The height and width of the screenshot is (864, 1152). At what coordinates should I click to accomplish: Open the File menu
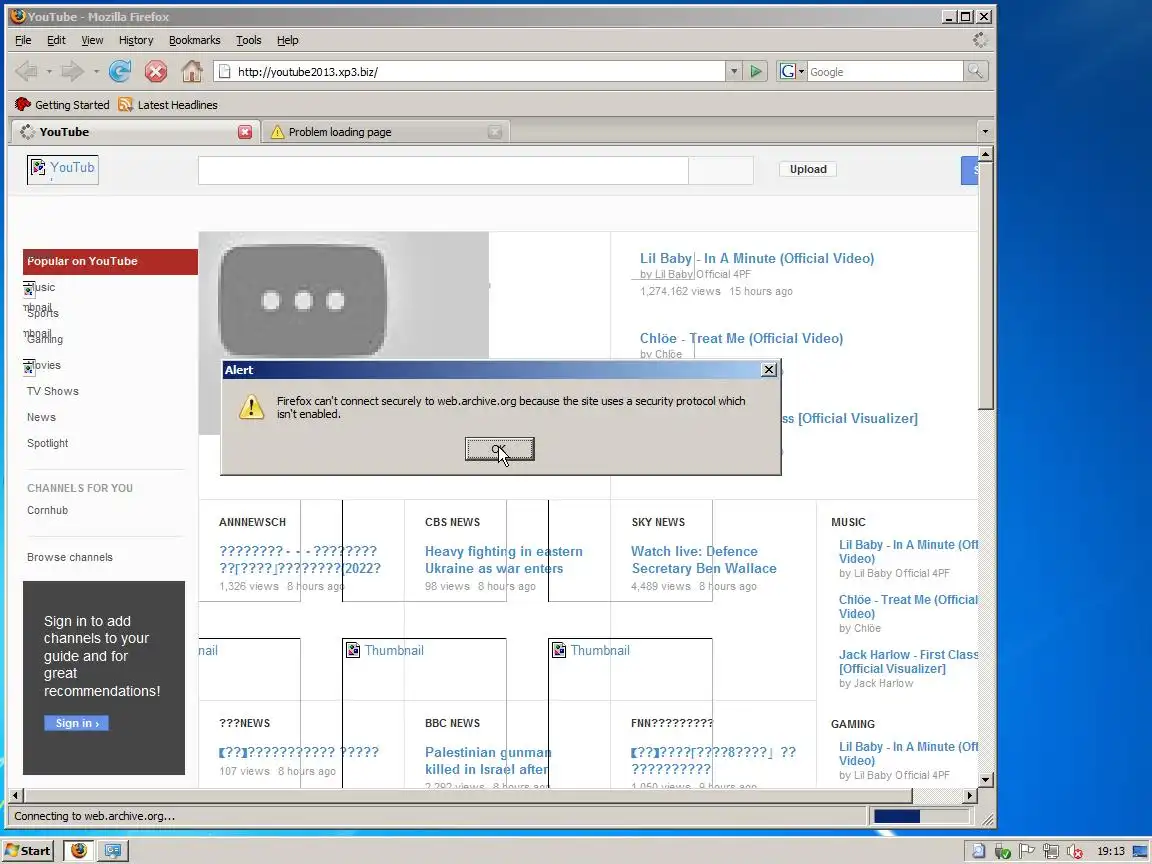pos(24,40)
